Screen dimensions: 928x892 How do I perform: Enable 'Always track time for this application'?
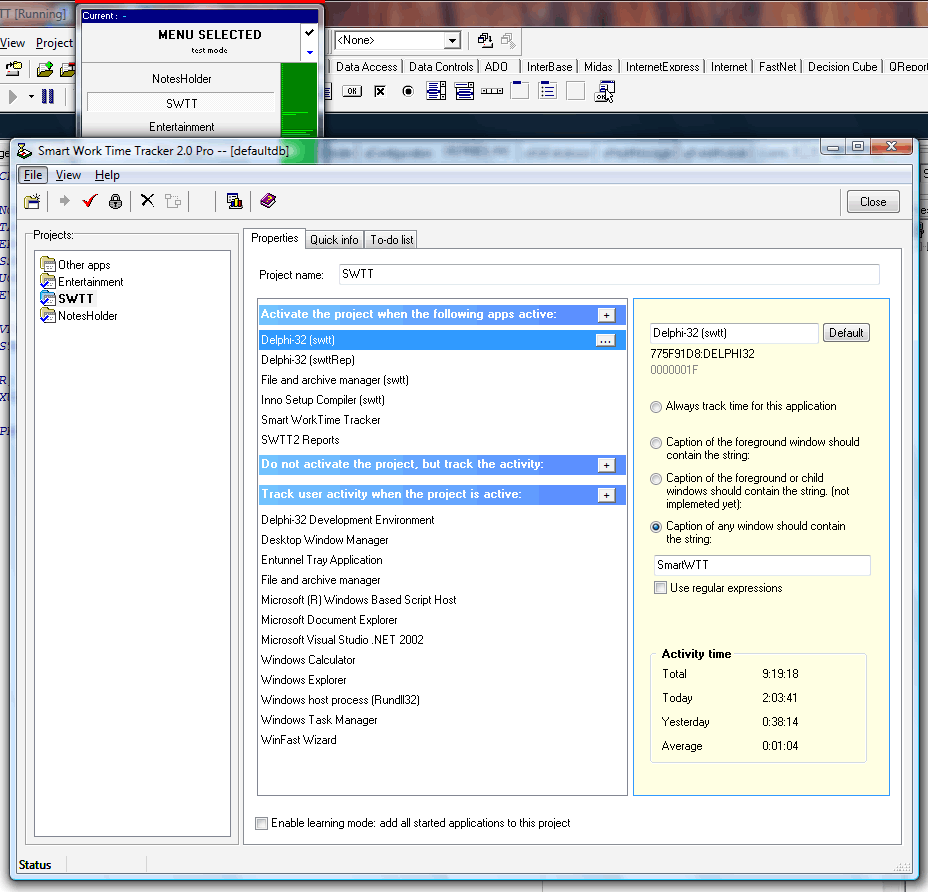click(x=656, y=407)
